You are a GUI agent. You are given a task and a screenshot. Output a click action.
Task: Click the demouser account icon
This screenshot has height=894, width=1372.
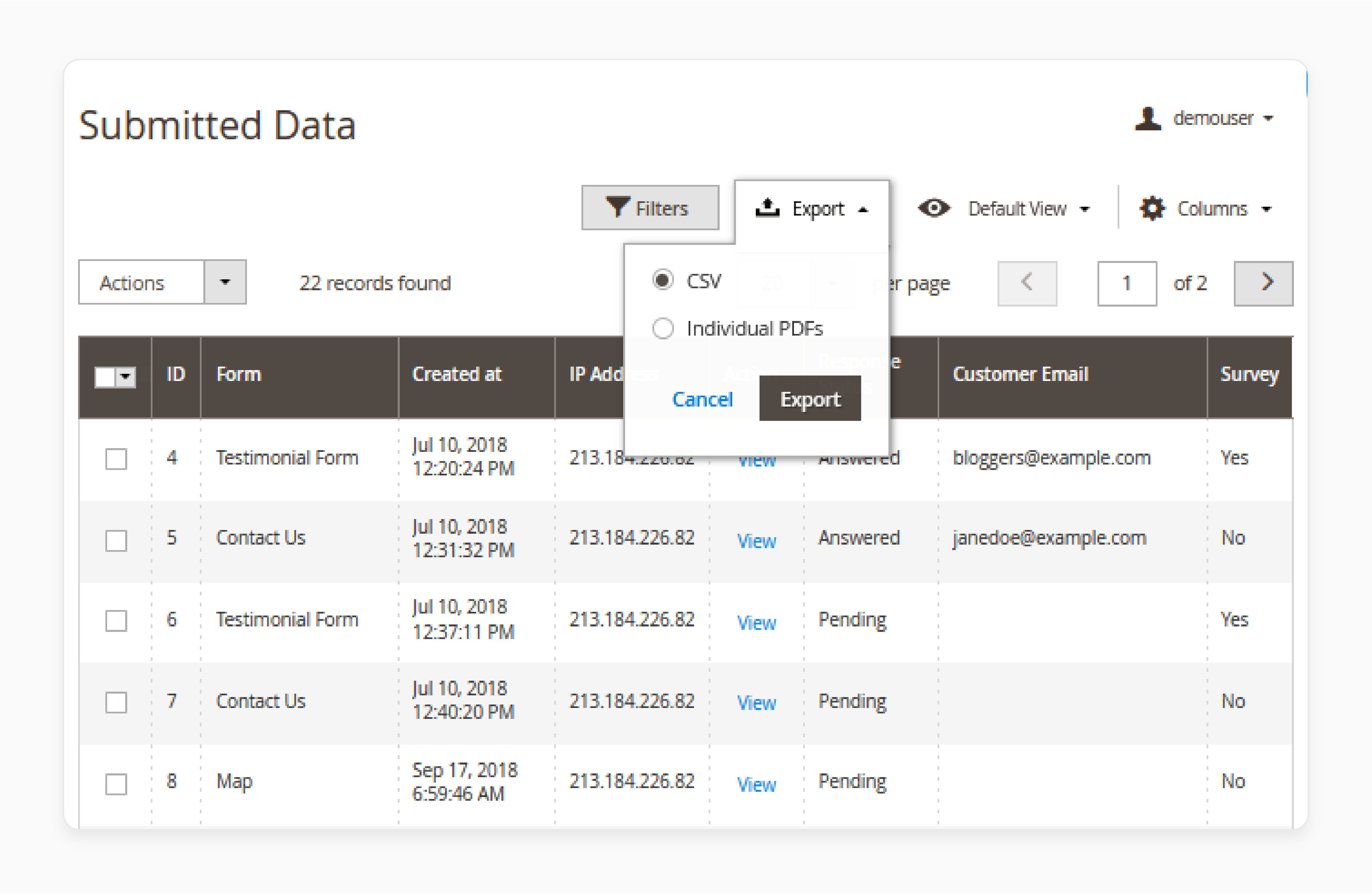tap(1148, 119)
